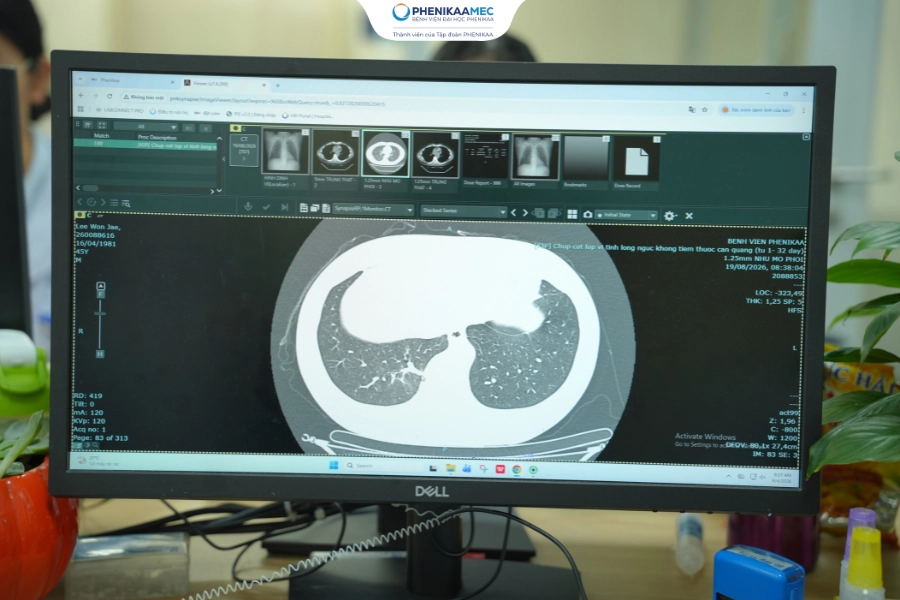Open the layout grid icon
The height and width of the screenshot is (600, 900).
tap(572, 214)
